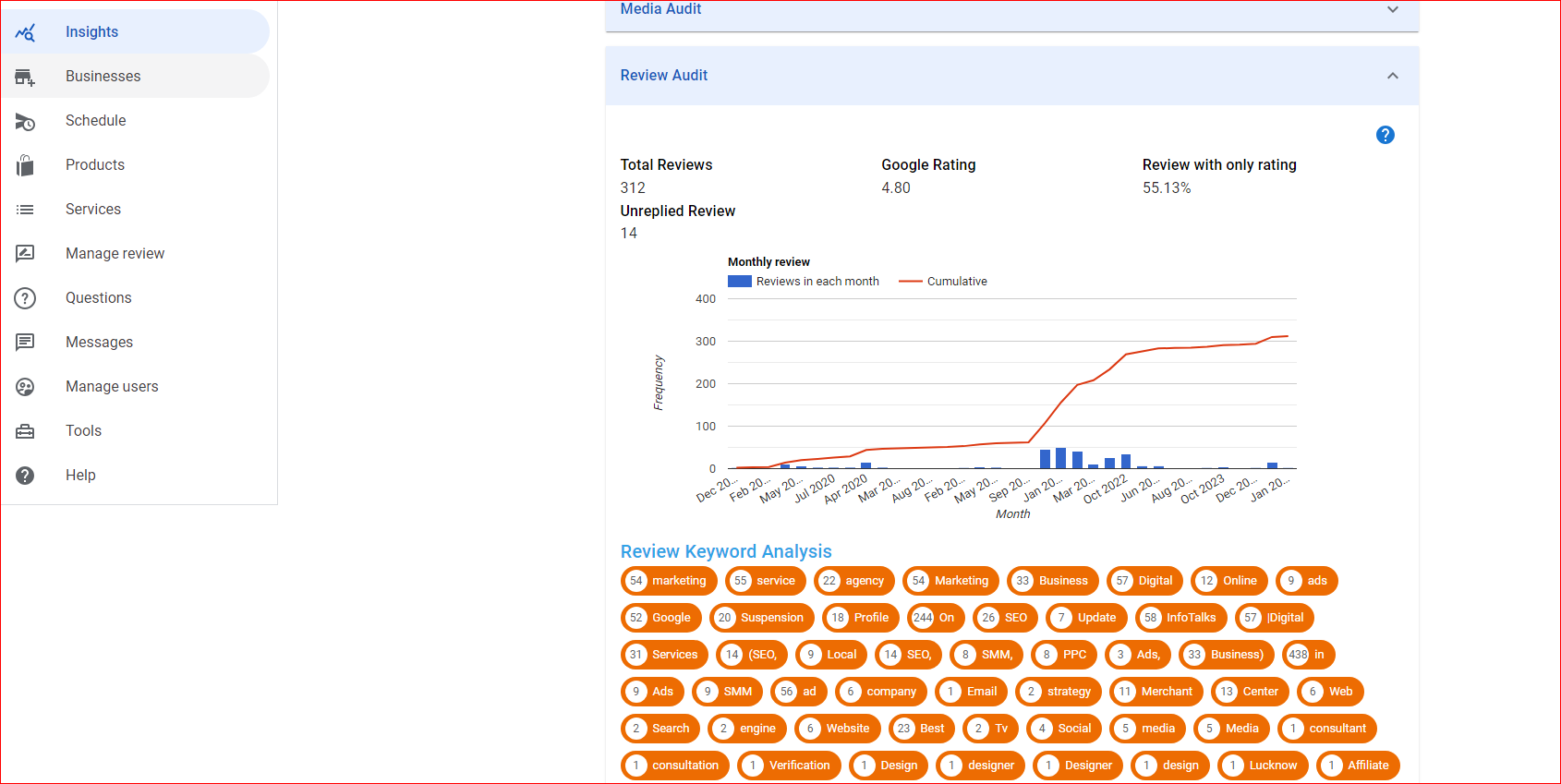Click the Questions circle icon

25,298
